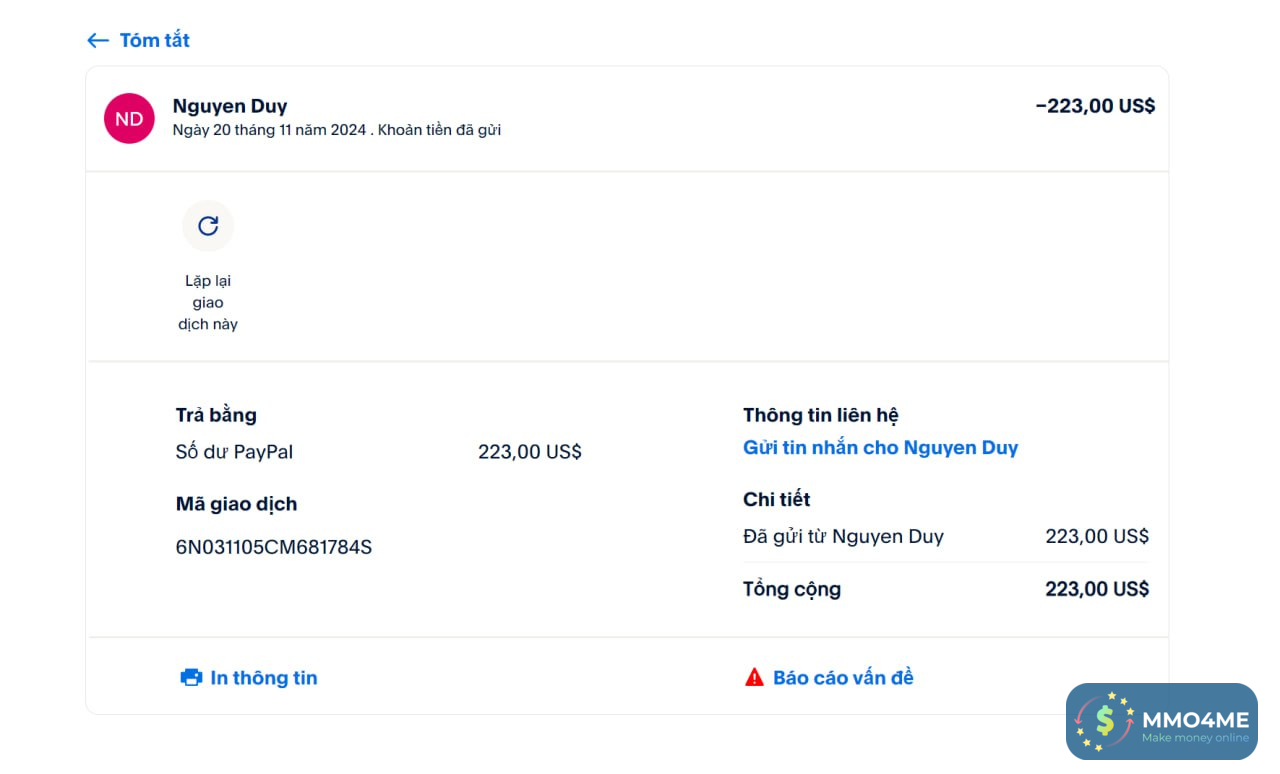Click the ND avatar circle

[x=129, y=118]
